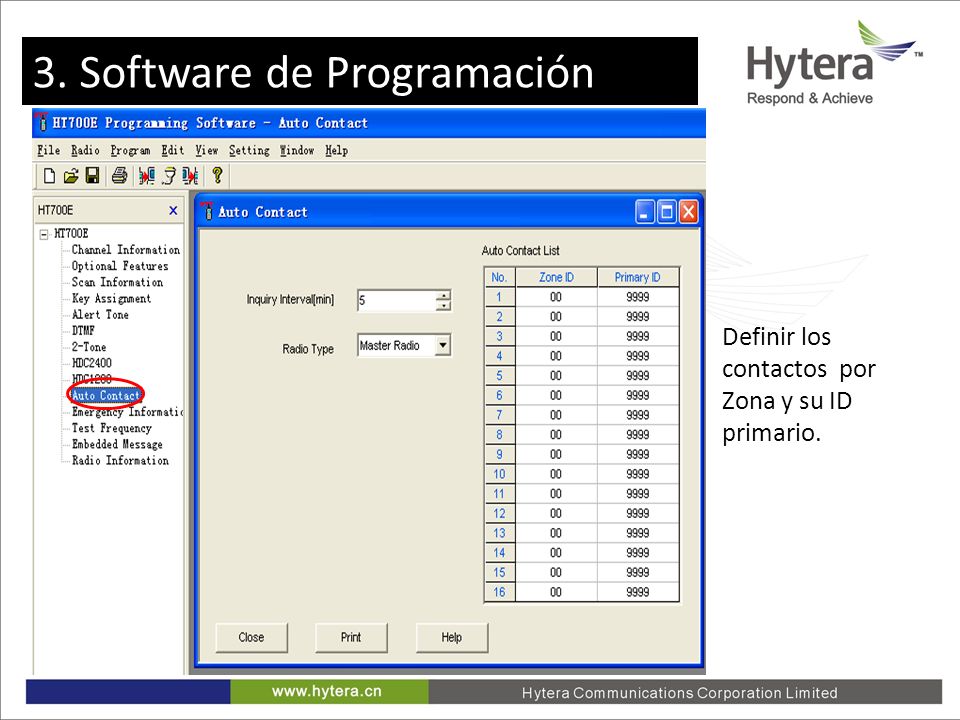
Task: Open the Radio Type dropdown
Action: tap(443, 345)
